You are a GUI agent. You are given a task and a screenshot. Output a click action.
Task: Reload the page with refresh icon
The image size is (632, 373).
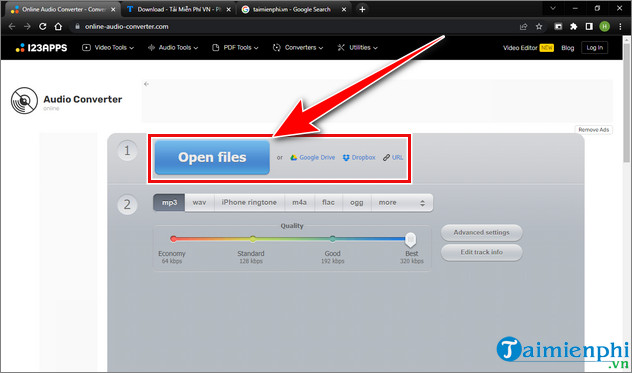coord(42,27)
